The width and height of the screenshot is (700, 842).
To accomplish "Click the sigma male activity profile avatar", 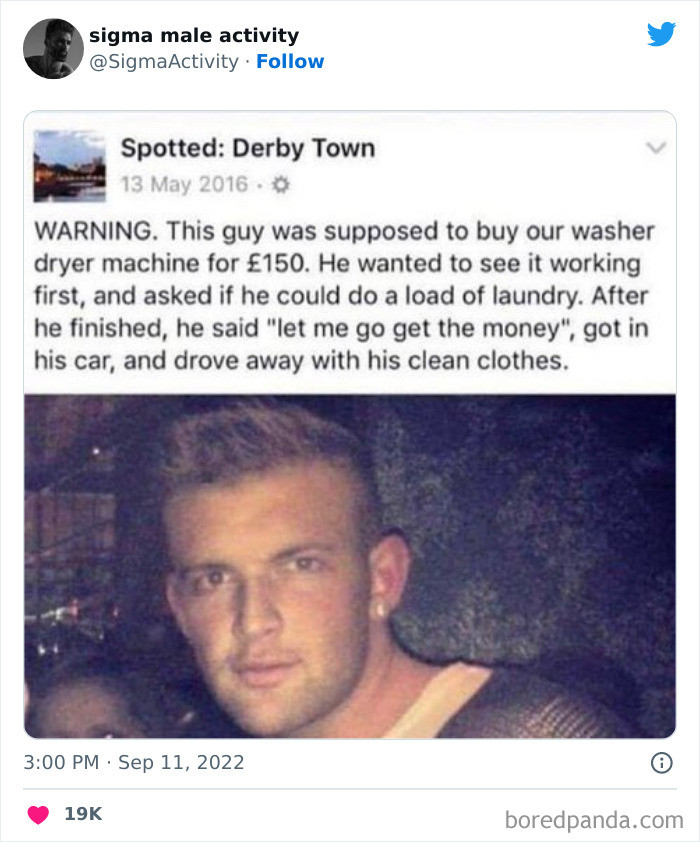I will click(51, 47).
